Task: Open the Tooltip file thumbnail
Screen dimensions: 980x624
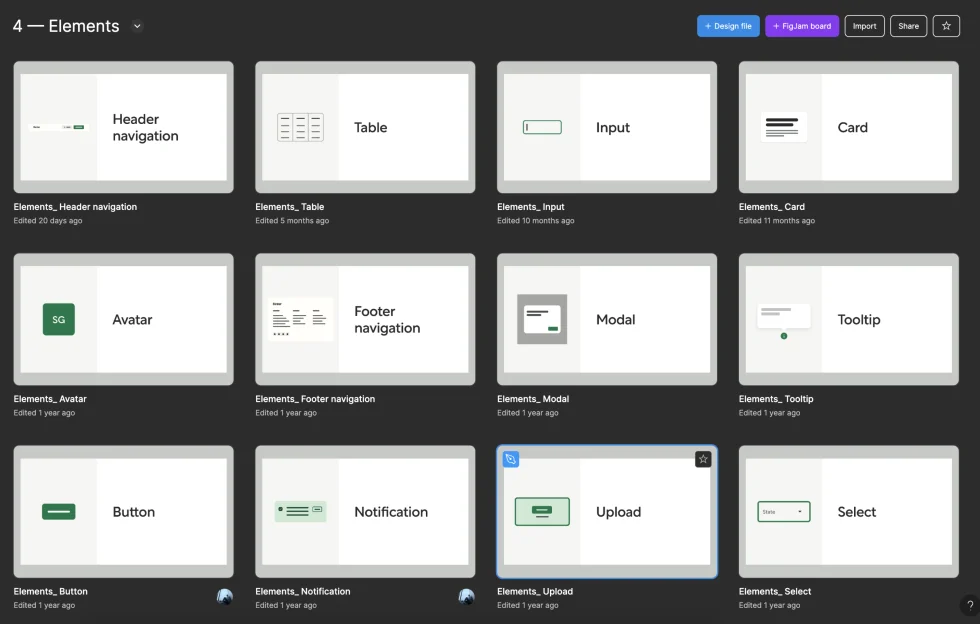Action: (x=849, y=320)
